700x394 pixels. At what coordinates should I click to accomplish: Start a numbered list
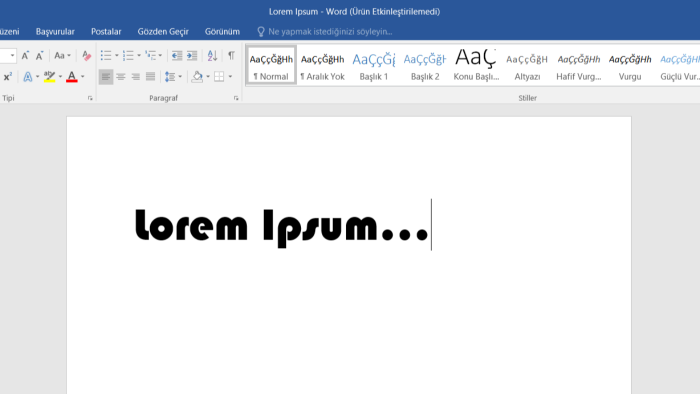[128, 55]
